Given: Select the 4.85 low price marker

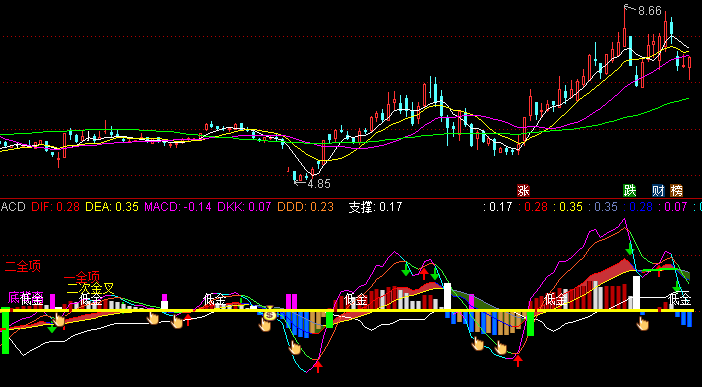Looking at the screenshot, I should pos(318,183).
